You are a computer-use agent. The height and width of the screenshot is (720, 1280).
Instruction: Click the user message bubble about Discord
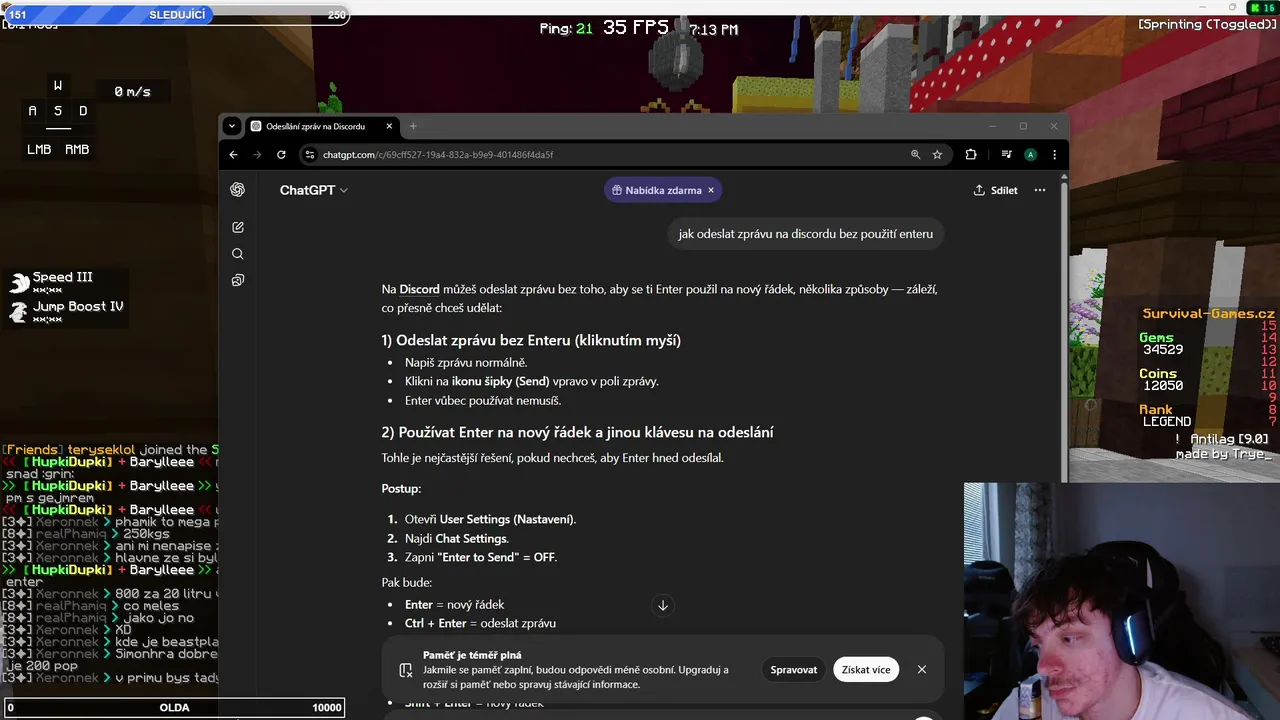805,234
